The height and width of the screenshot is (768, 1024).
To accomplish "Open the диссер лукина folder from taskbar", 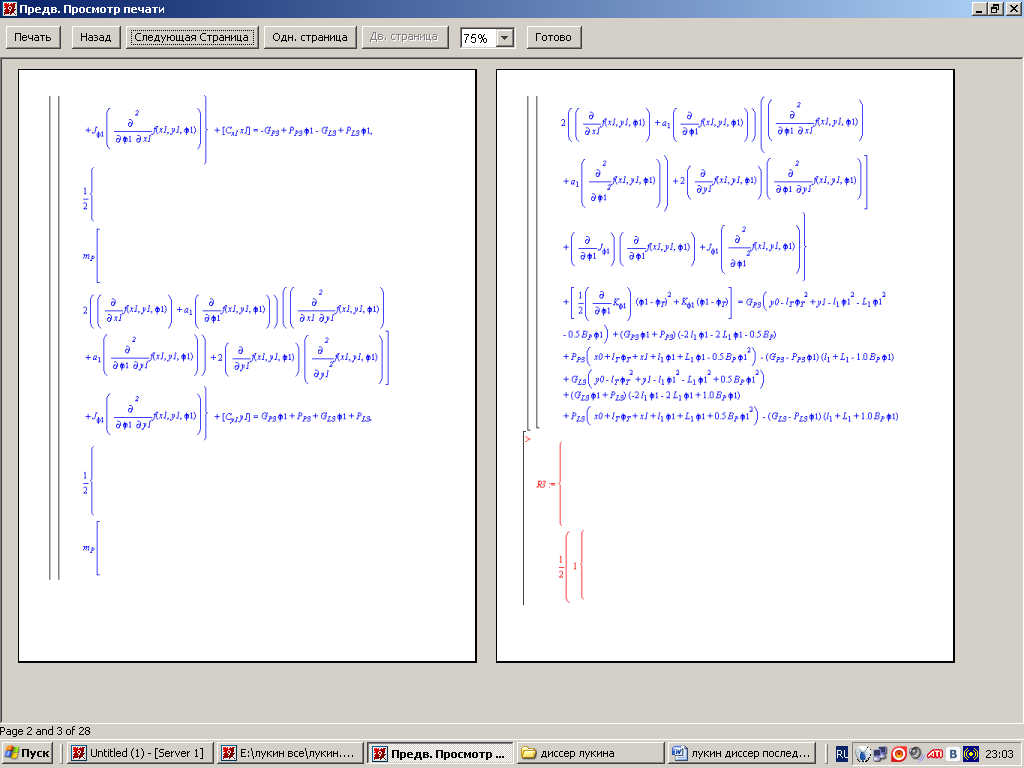I will pyautogui.click(x=590, y=753).
